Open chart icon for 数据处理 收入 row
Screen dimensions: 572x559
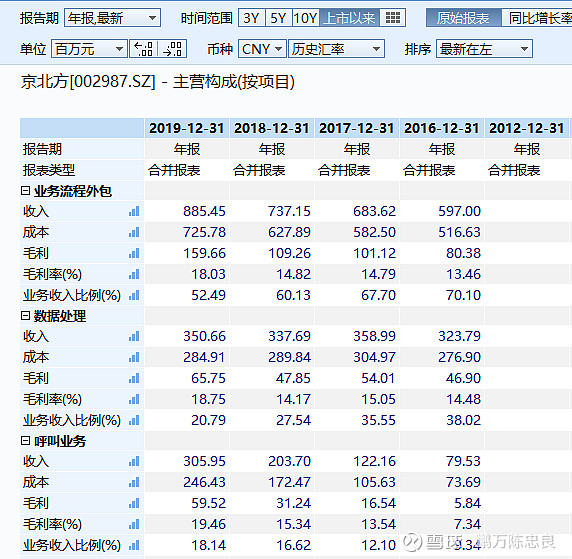(134, 336)
